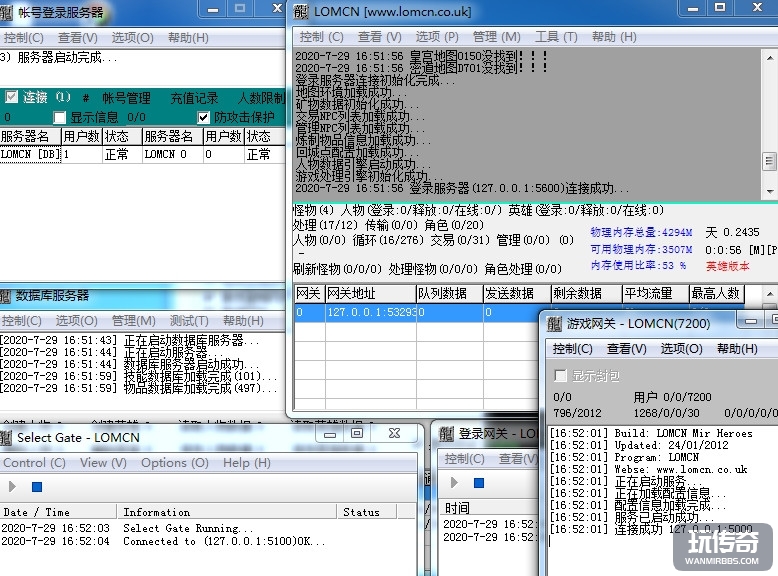This screenshot has height=576, width=778.
Task: Click 发送数据 column header
Action: coord(517,293)
